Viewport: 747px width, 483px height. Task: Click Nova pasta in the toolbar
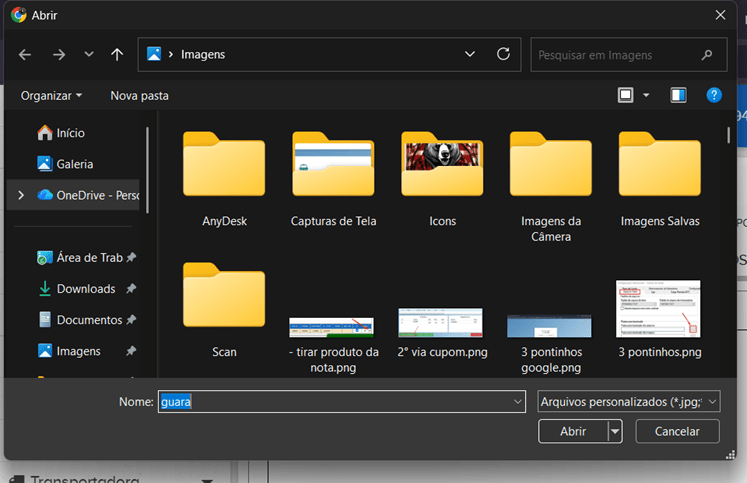point(139,95)
